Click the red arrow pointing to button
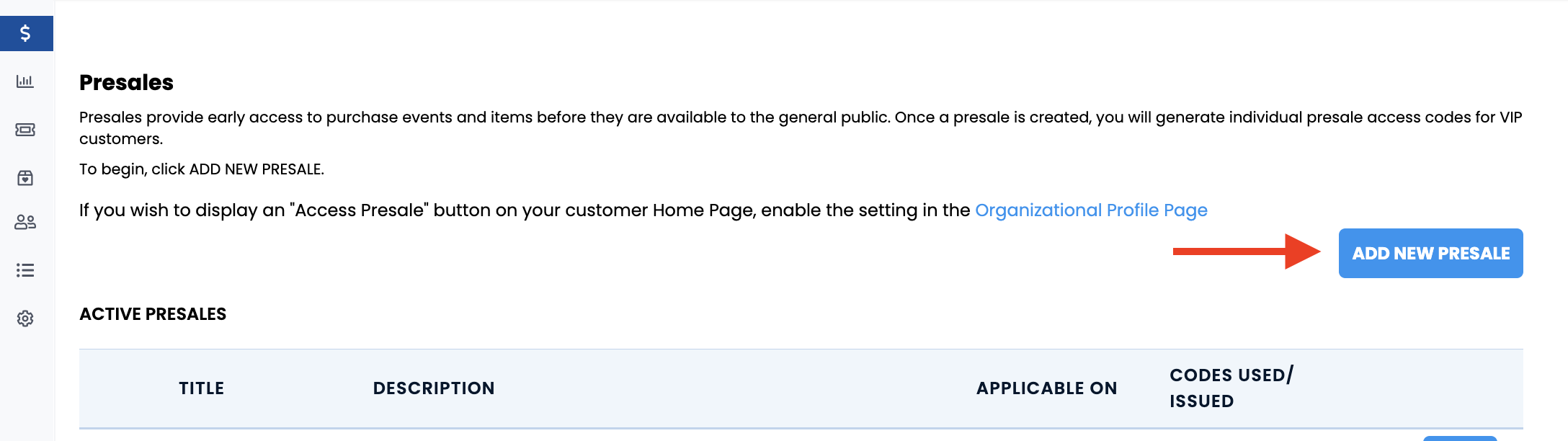 click(1247, 251)
